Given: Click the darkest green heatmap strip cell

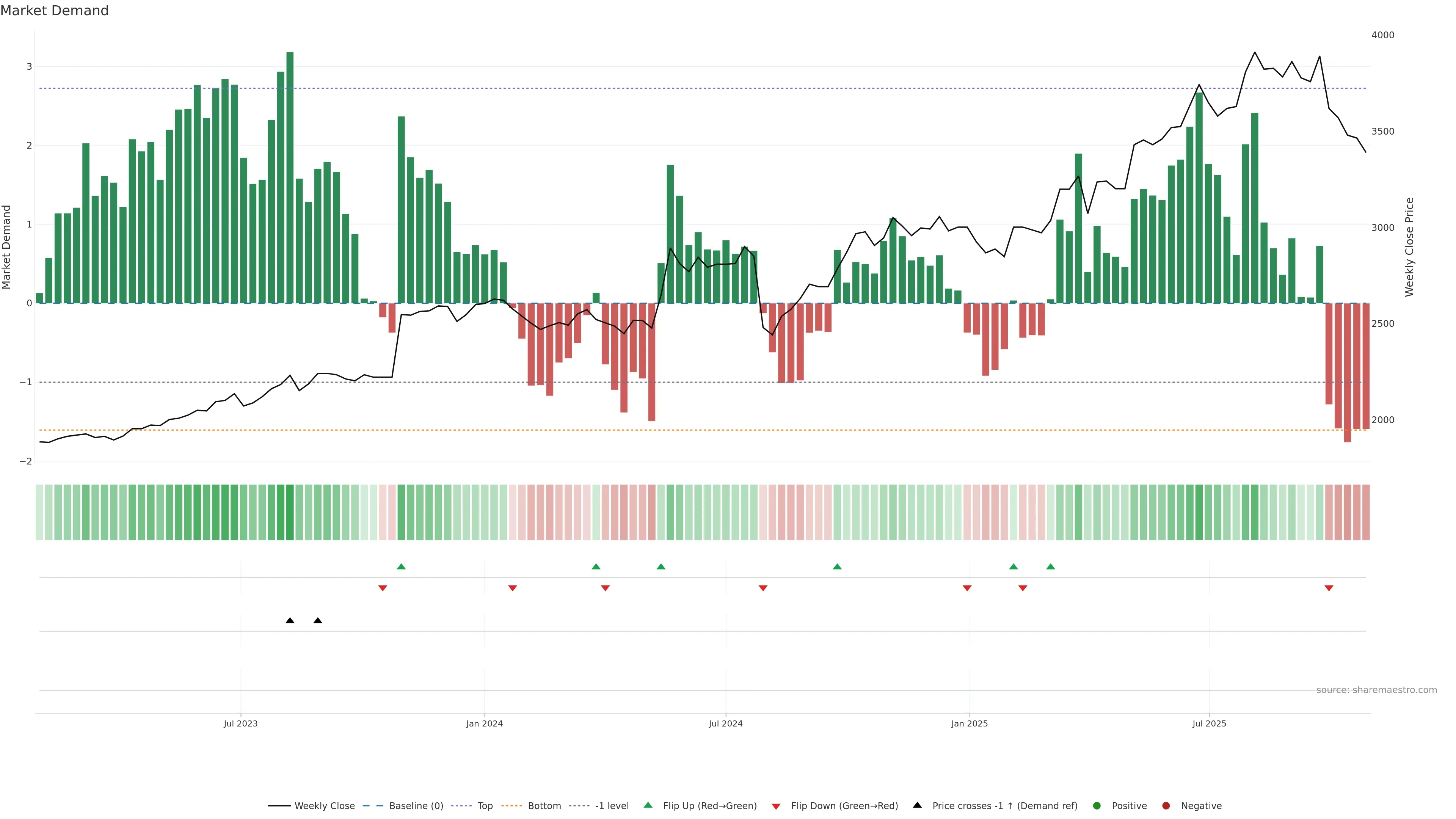Looking at the screenshot, I should (x=290, y=512).
